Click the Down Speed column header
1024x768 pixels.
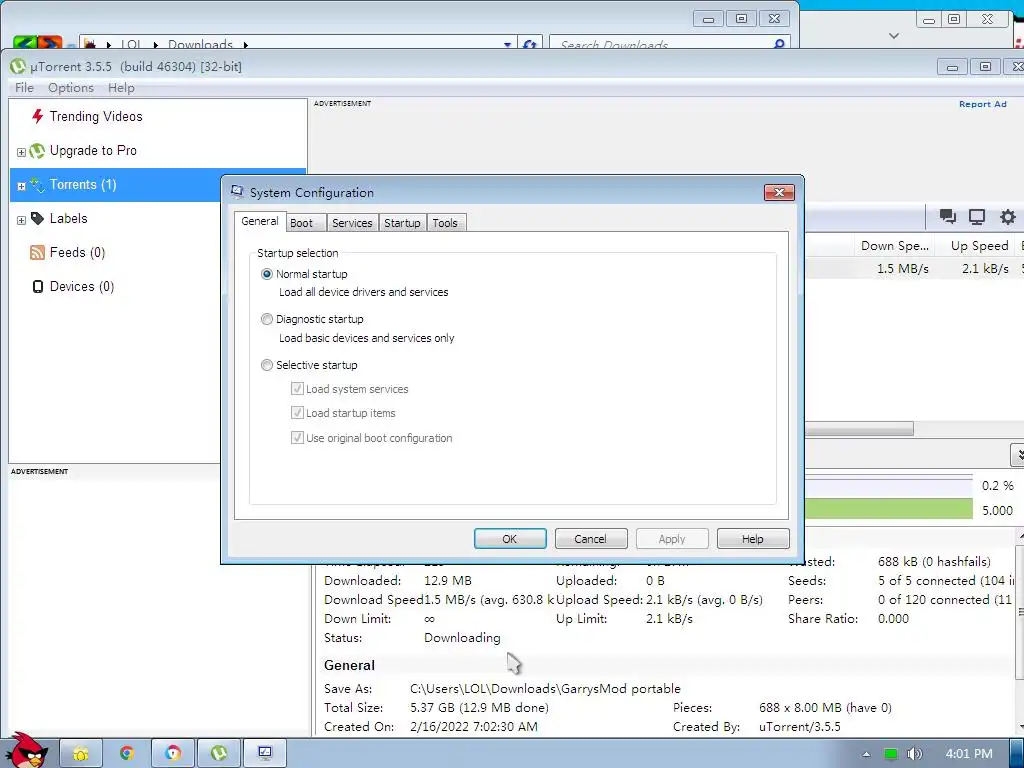pos(895,246)
